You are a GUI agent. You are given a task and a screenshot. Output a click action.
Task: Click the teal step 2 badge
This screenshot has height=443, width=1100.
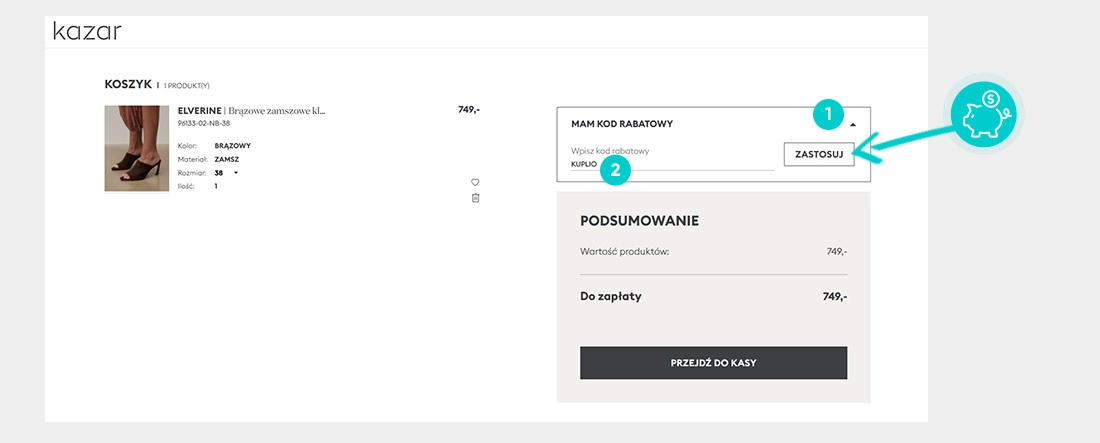click(614, 170)
